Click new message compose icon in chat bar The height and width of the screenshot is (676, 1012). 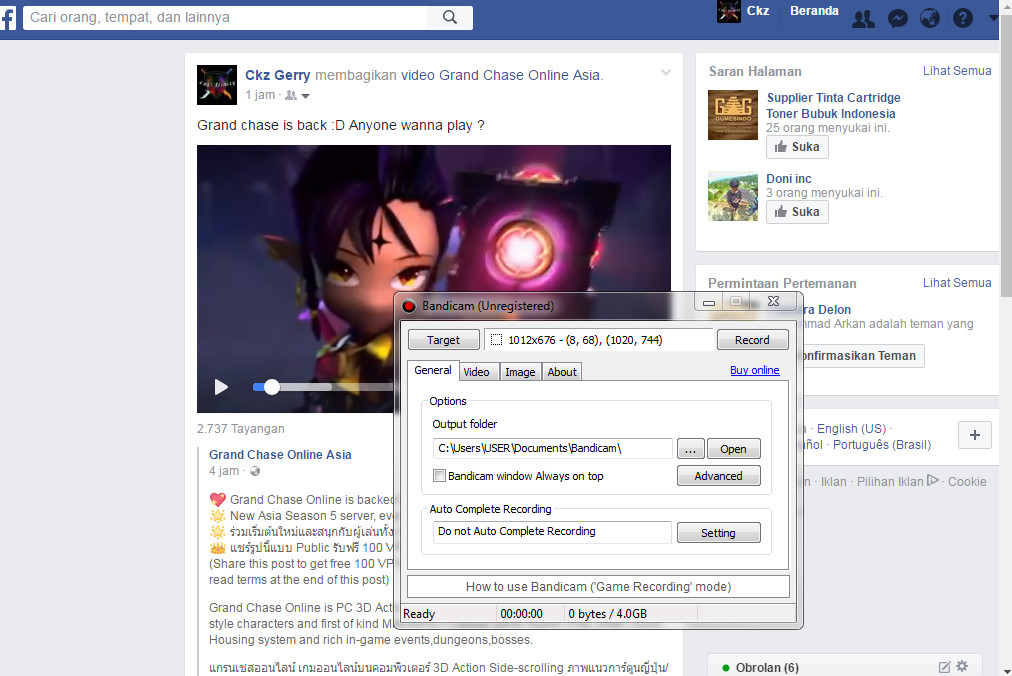pyautogui.click(x=944, y=667)
